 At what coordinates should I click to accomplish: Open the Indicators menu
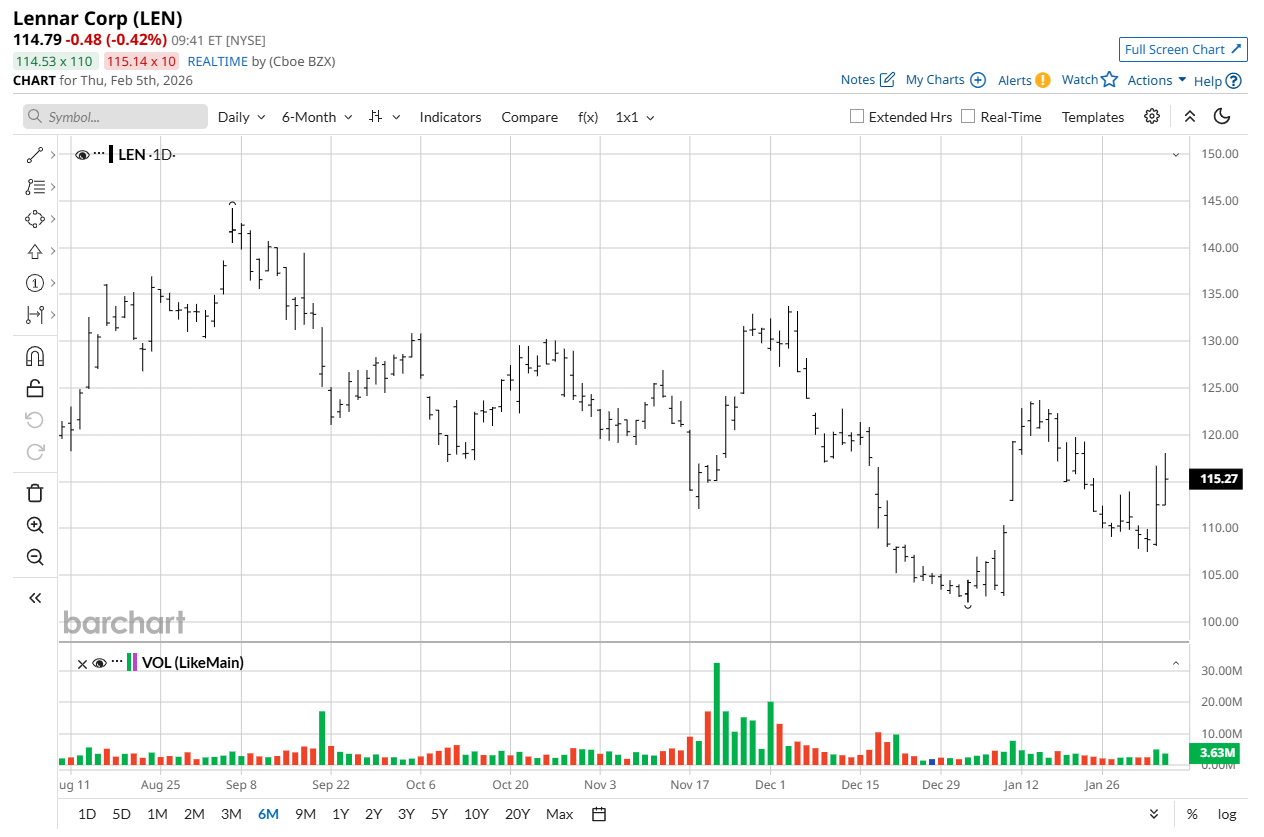[450, 117]
